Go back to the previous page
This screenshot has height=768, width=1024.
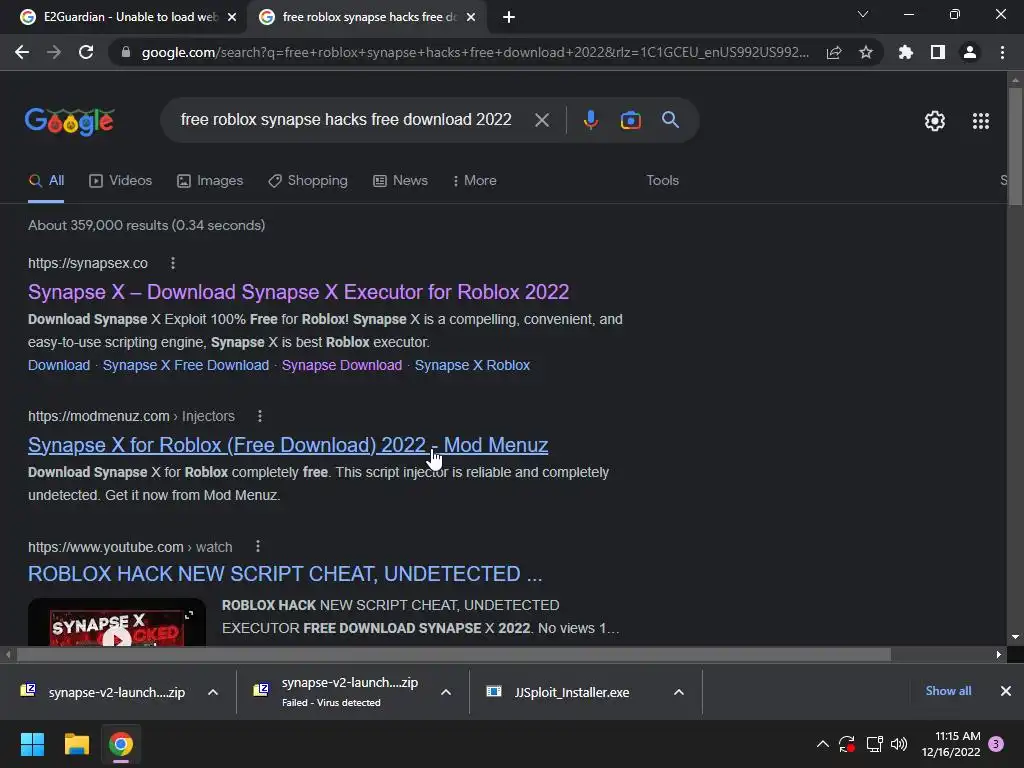pyautogui.click(x=22, y=52)
